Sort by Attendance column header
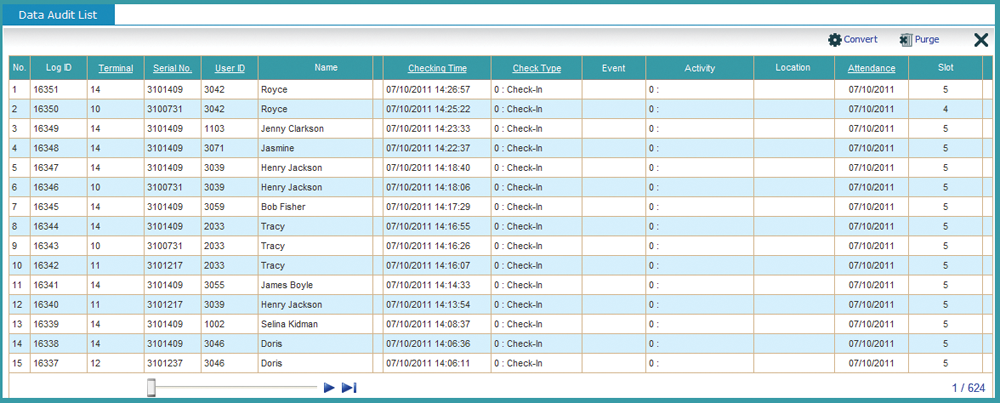1000x403 pixels. tap(872, 68)
